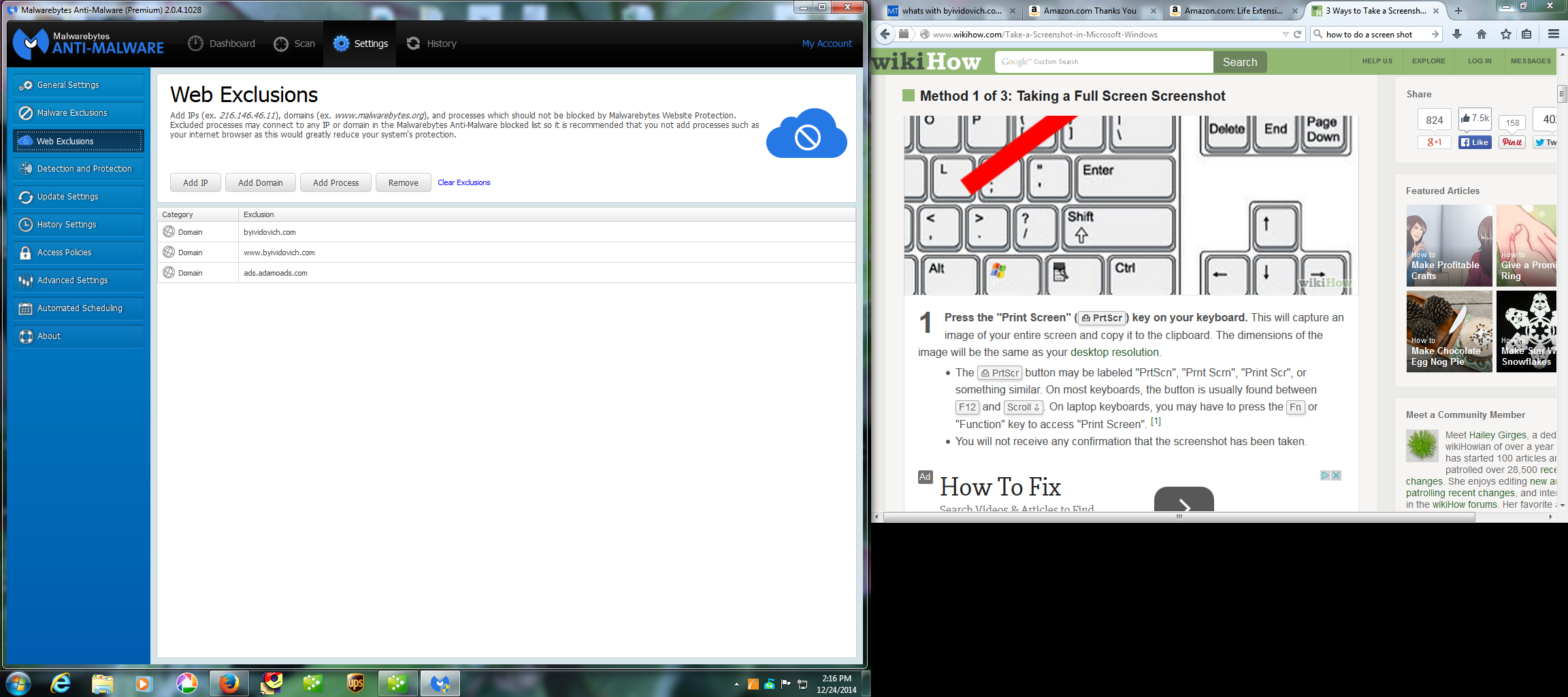1568x697 pixels.
Task: Open Detection and Protection settings
Action: pyautogui.click(x=78, y=169)
